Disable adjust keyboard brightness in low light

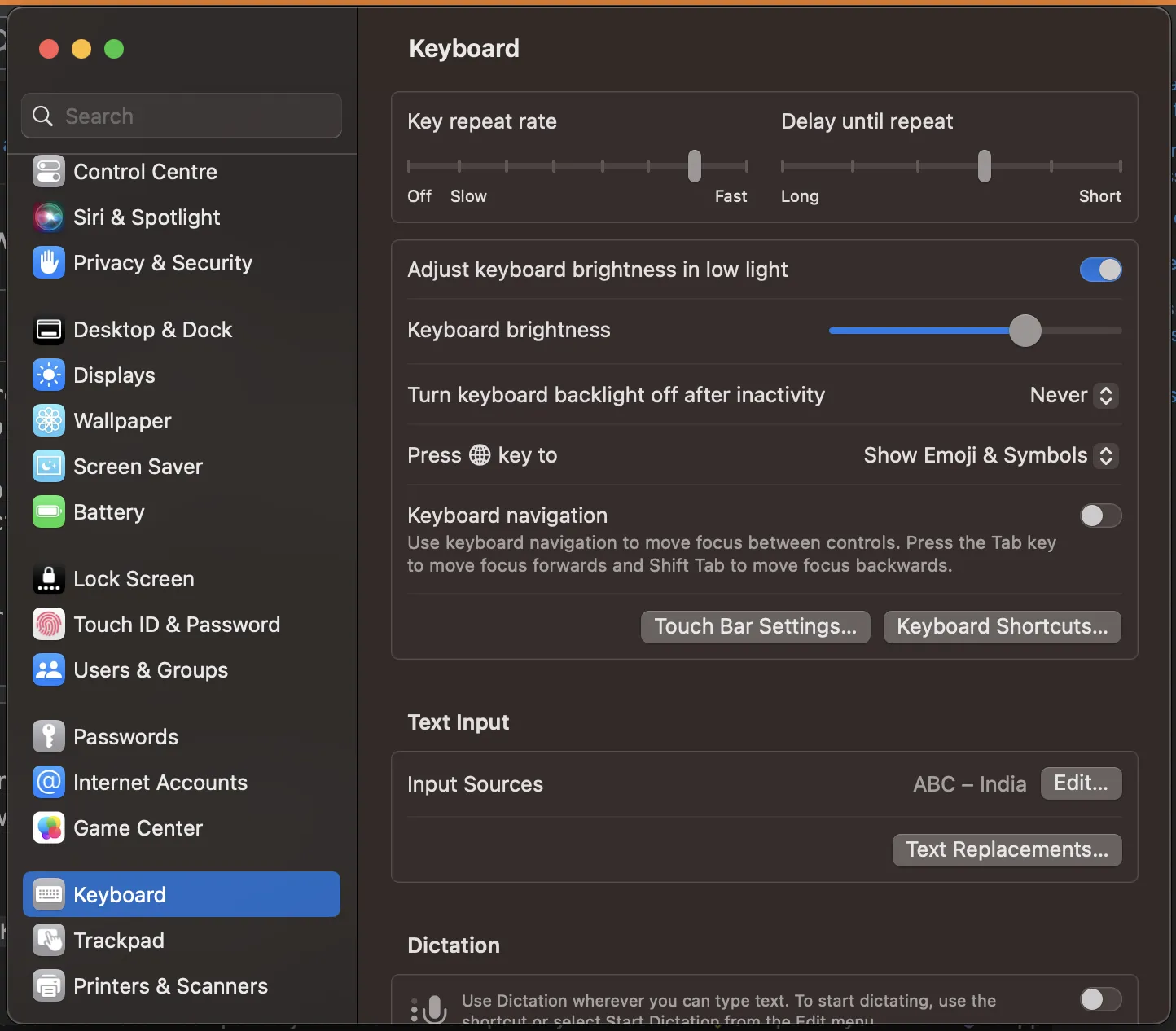coord(1100,270)
